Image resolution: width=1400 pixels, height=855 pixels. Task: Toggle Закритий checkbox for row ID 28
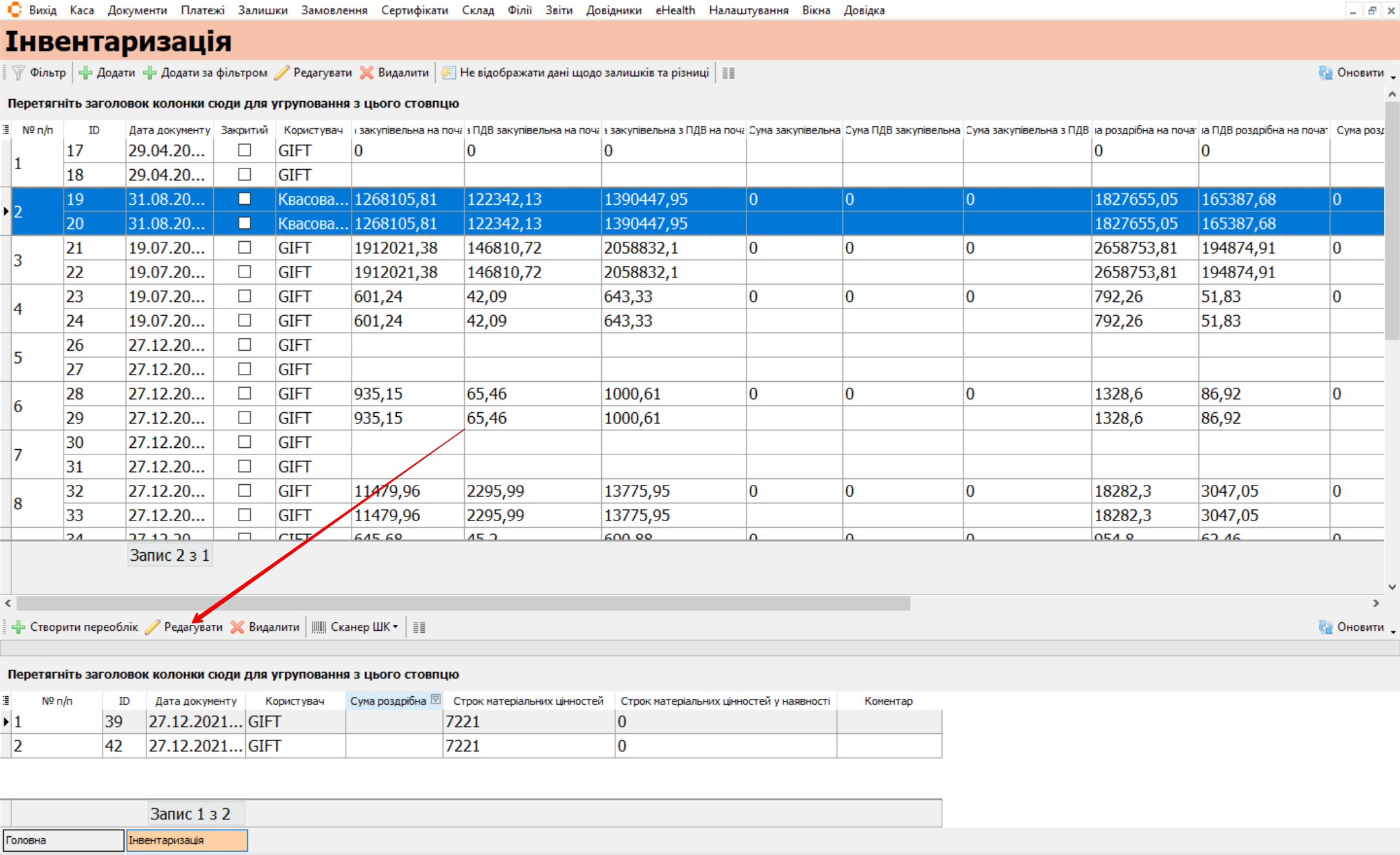pos(244,393)
